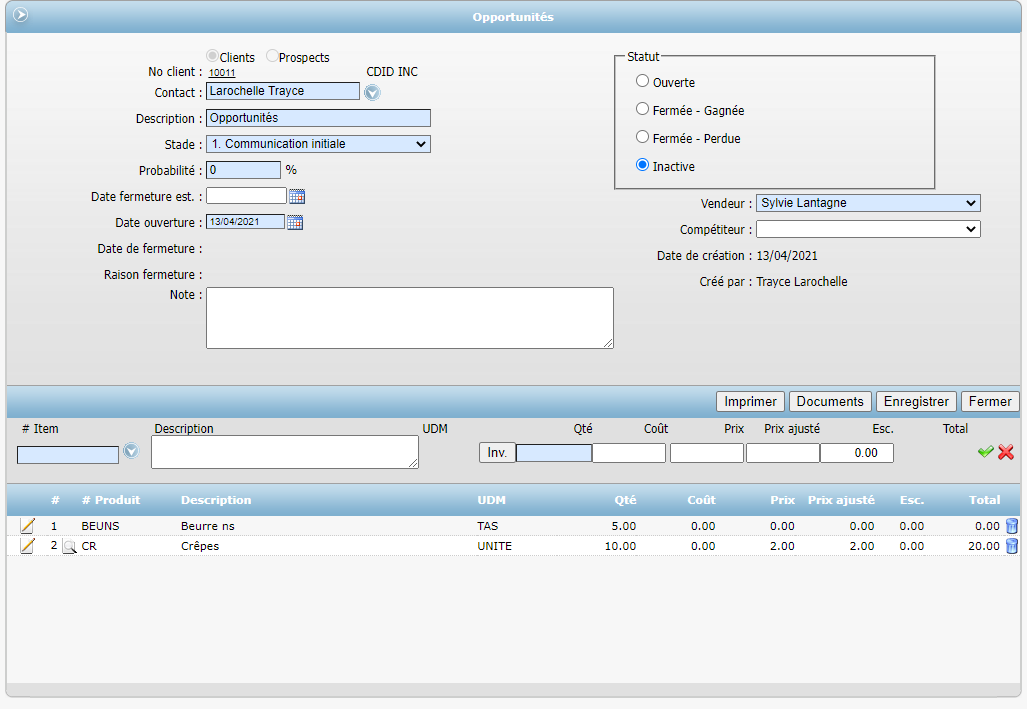
Task: Click the Qté column header in items table
Action: coord(626,500)
